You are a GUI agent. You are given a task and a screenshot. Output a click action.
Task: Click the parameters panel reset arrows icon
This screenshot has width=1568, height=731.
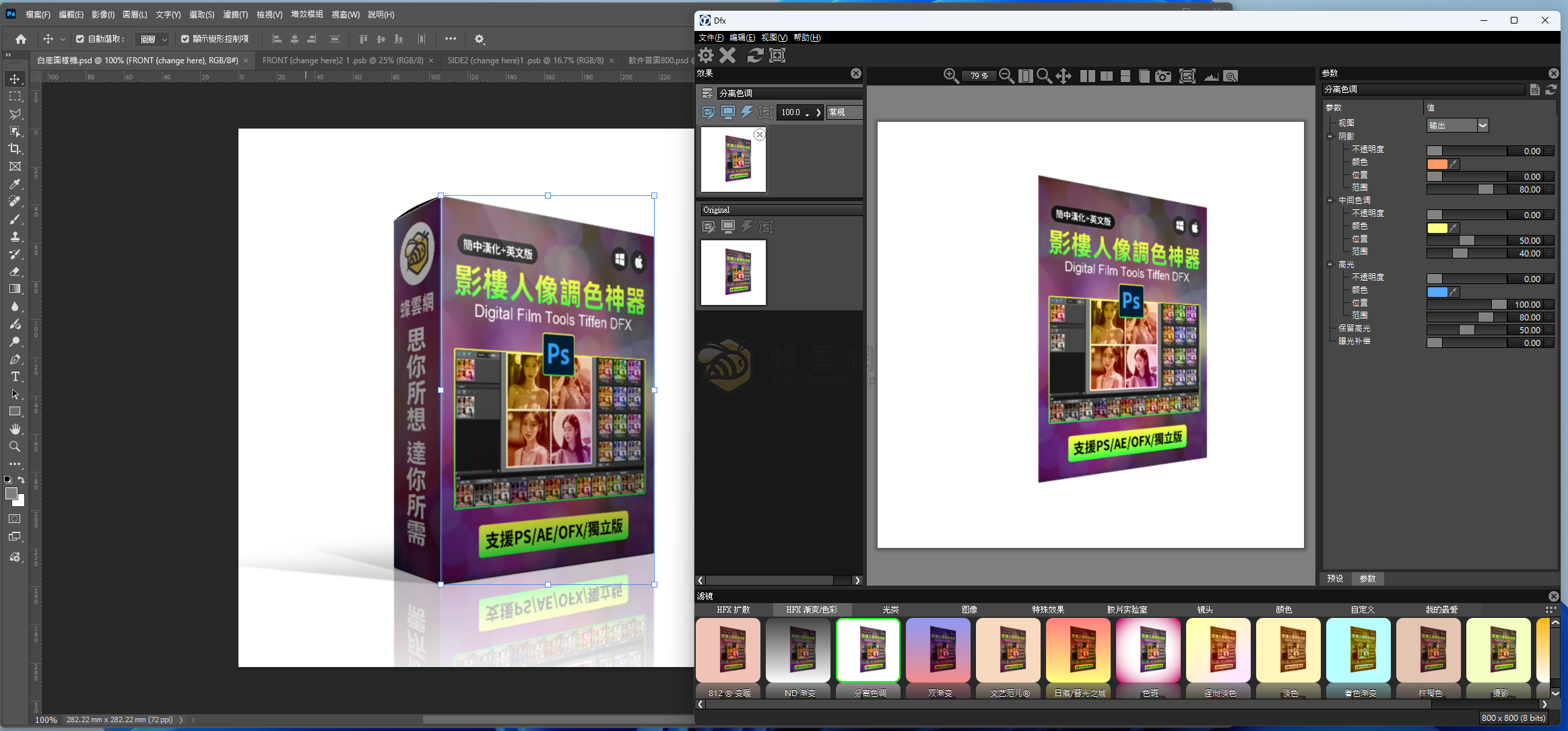tap(1551, 89)
